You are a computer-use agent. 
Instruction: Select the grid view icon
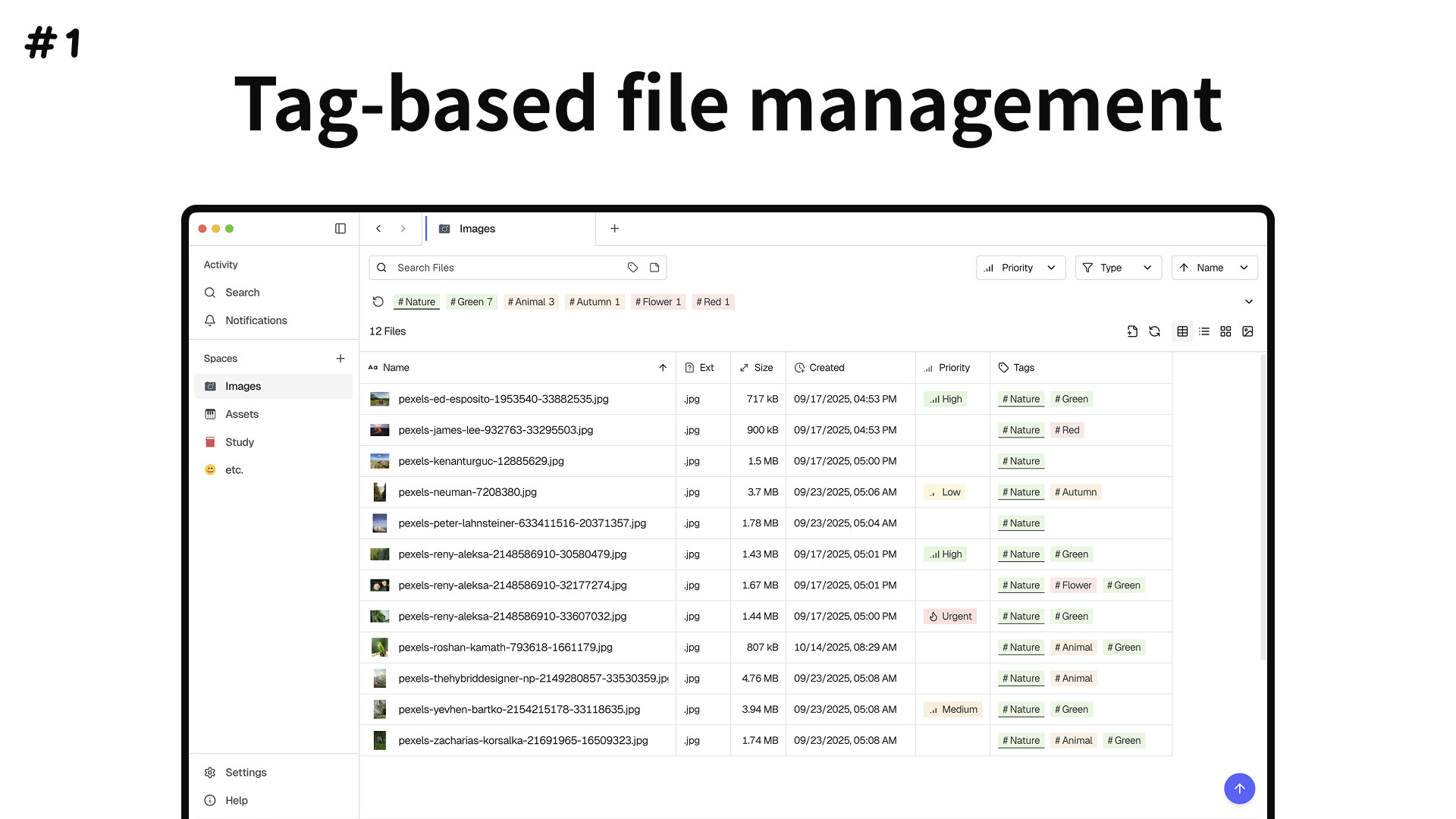click(1225, 331)
